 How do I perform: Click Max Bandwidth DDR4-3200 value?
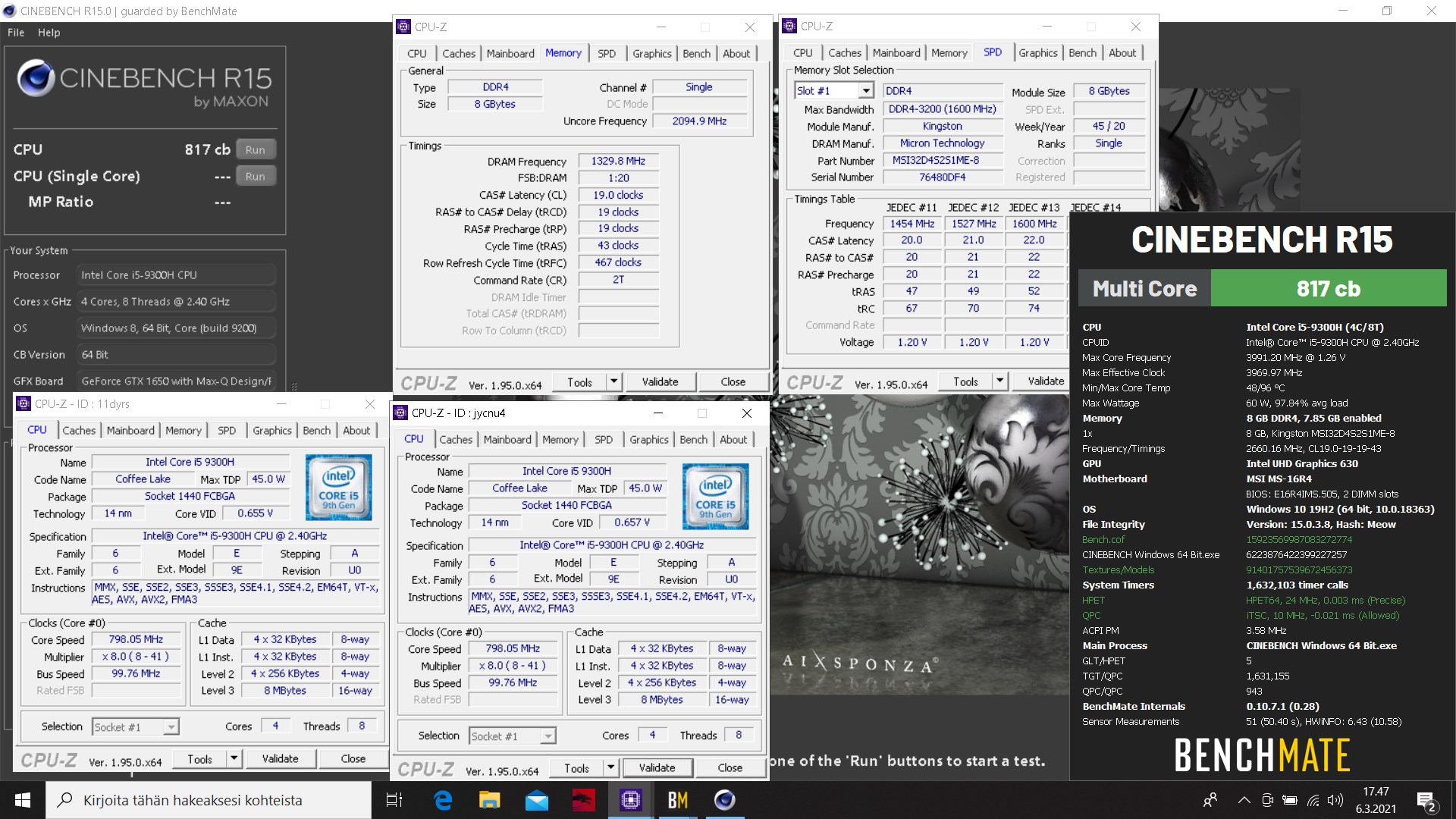pos(943,109)
